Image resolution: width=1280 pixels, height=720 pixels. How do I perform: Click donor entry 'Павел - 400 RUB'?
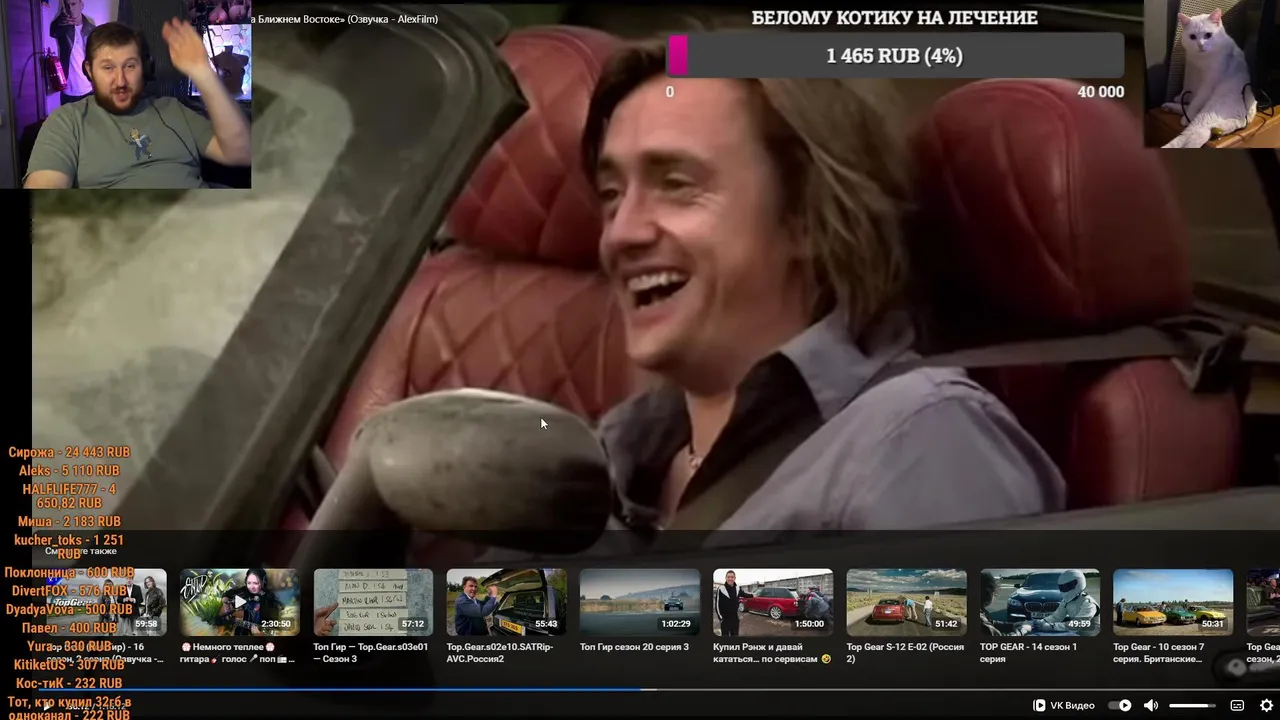pyautogui.click(x=69, y=628)
